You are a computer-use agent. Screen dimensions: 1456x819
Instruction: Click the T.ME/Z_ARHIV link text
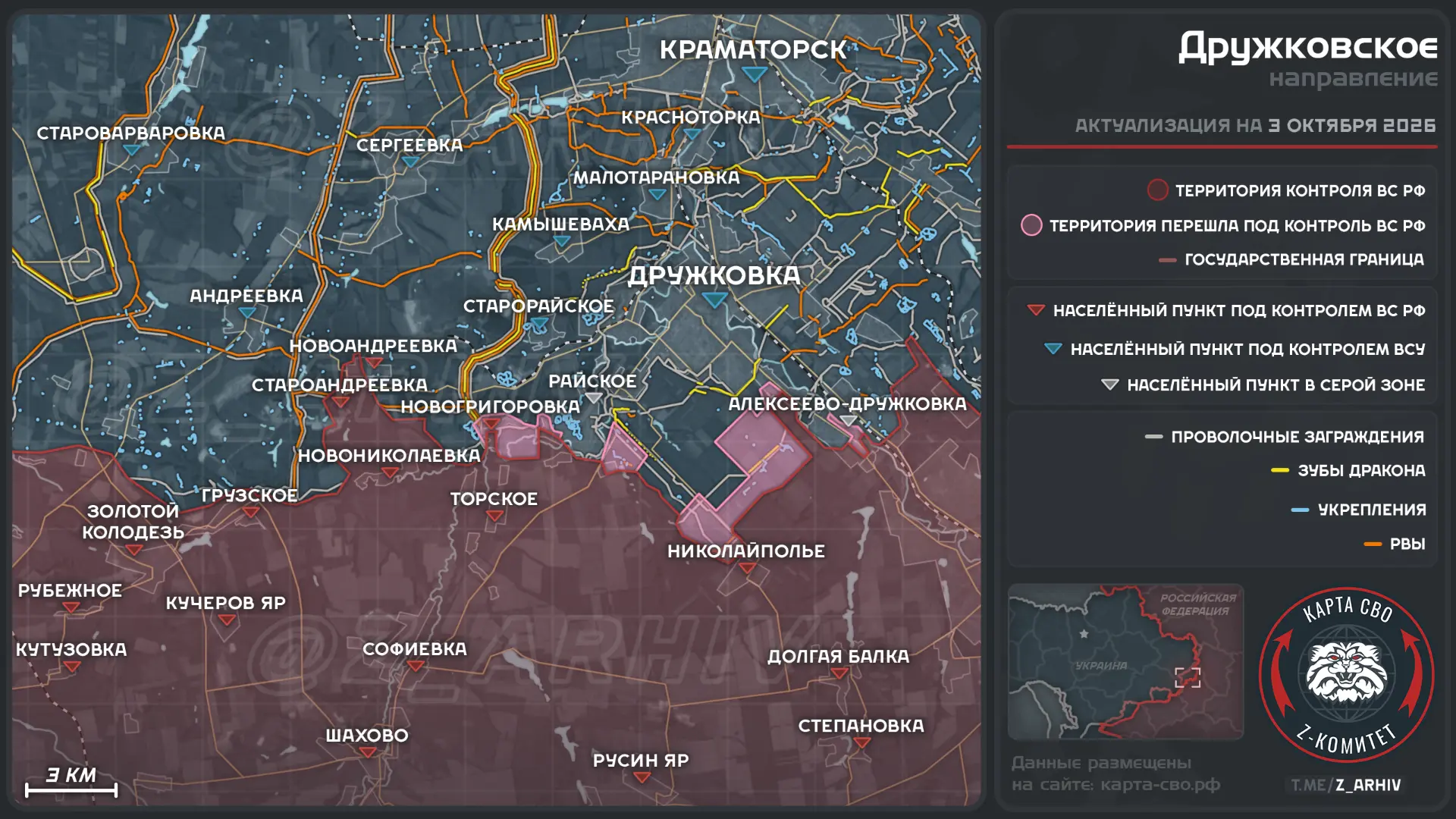(x=1346, y=786)
